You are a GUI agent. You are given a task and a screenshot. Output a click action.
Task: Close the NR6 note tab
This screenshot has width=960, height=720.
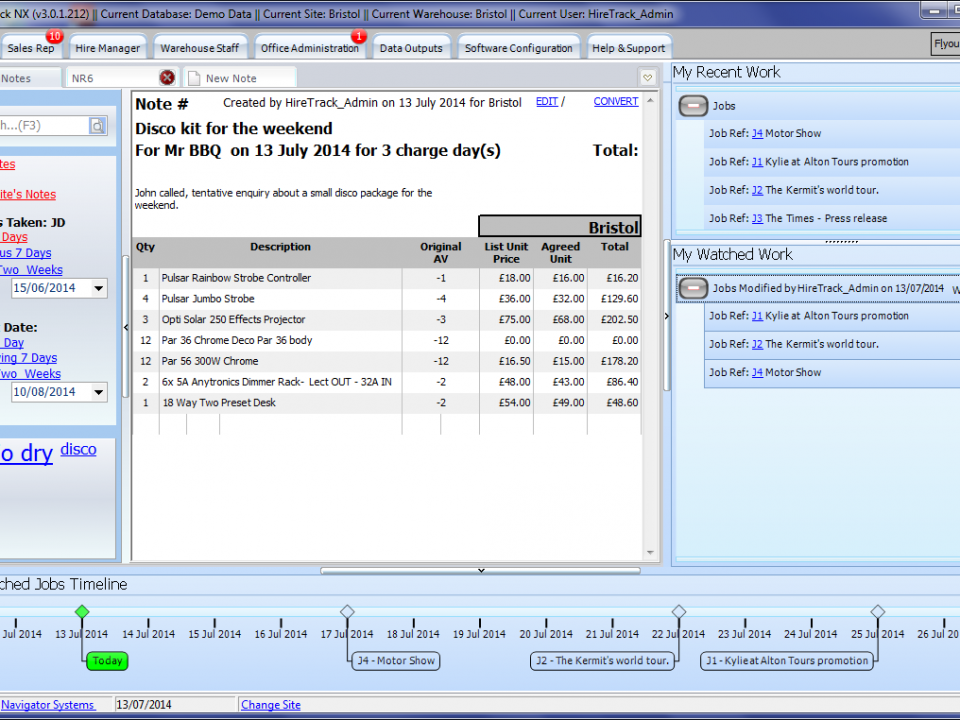pyautogui.click(x=167, y=78)
